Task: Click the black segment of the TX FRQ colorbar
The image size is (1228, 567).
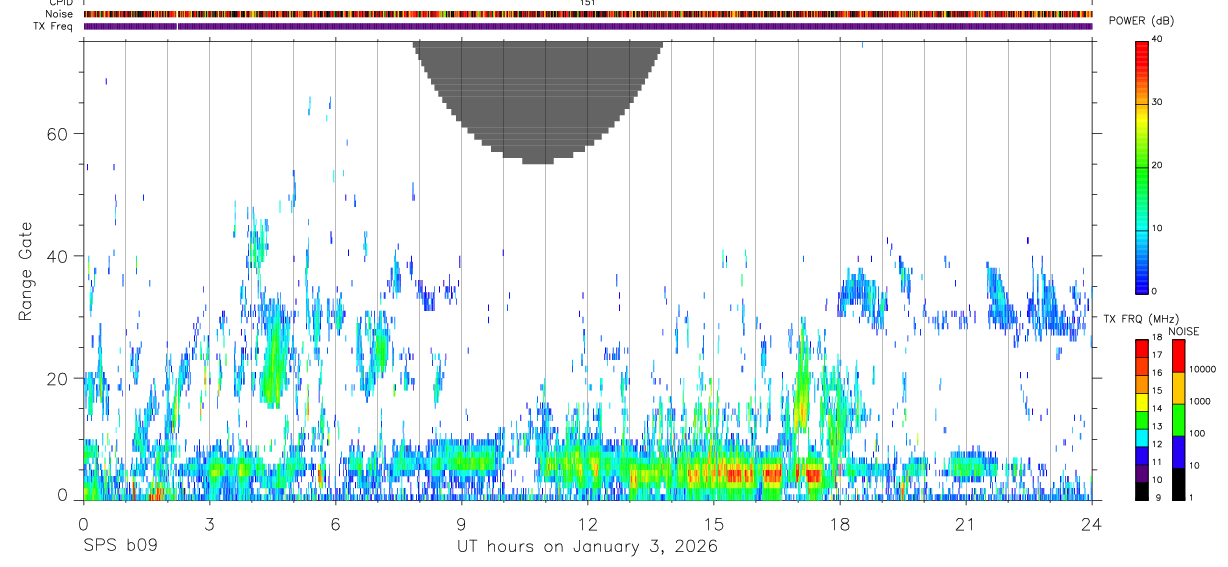Action: point(1142,490)
